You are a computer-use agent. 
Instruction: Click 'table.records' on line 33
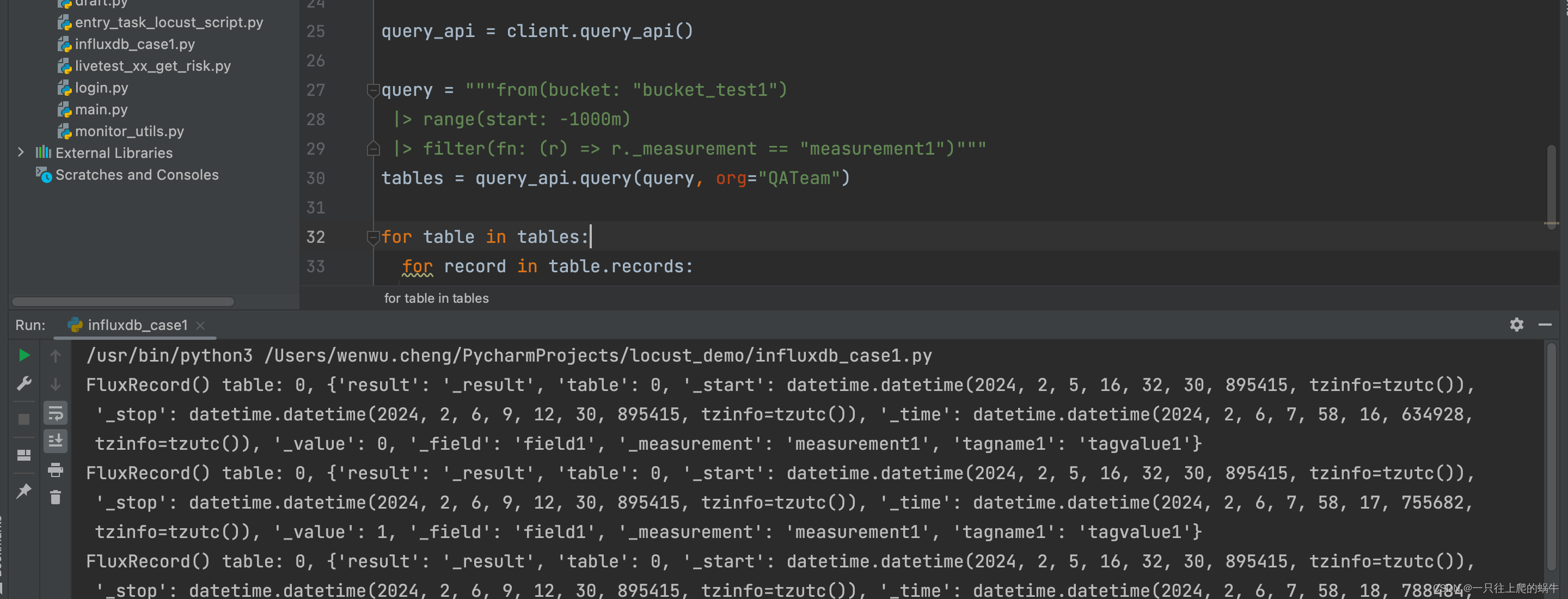(x=616, y=267)
